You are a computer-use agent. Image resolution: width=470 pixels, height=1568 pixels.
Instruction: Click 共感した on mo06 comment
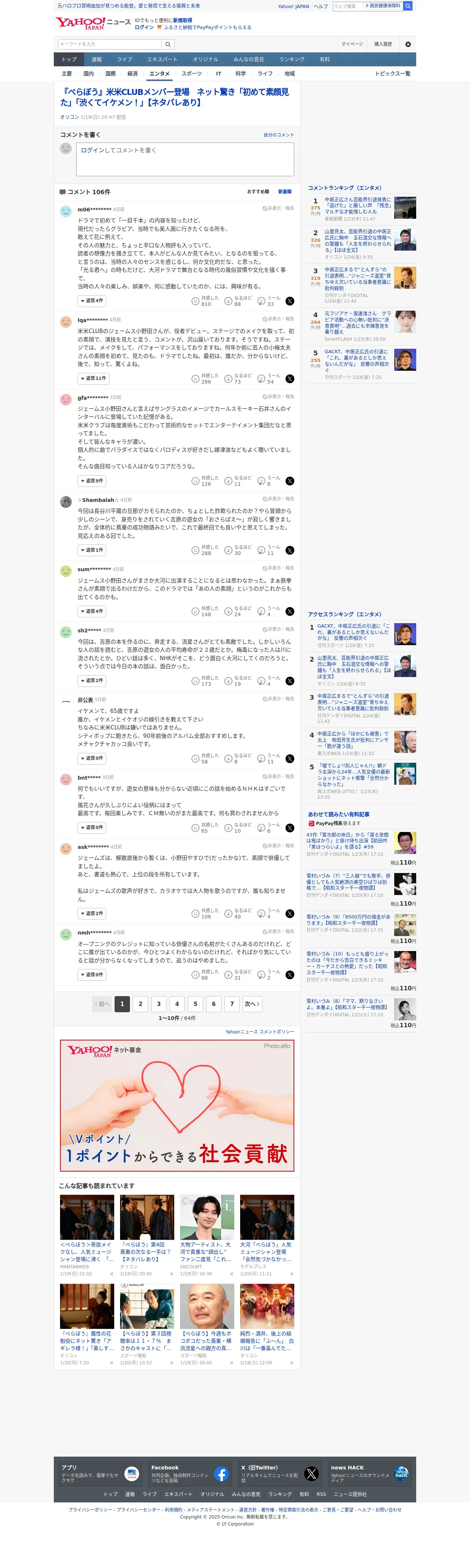tap(205, 301)
